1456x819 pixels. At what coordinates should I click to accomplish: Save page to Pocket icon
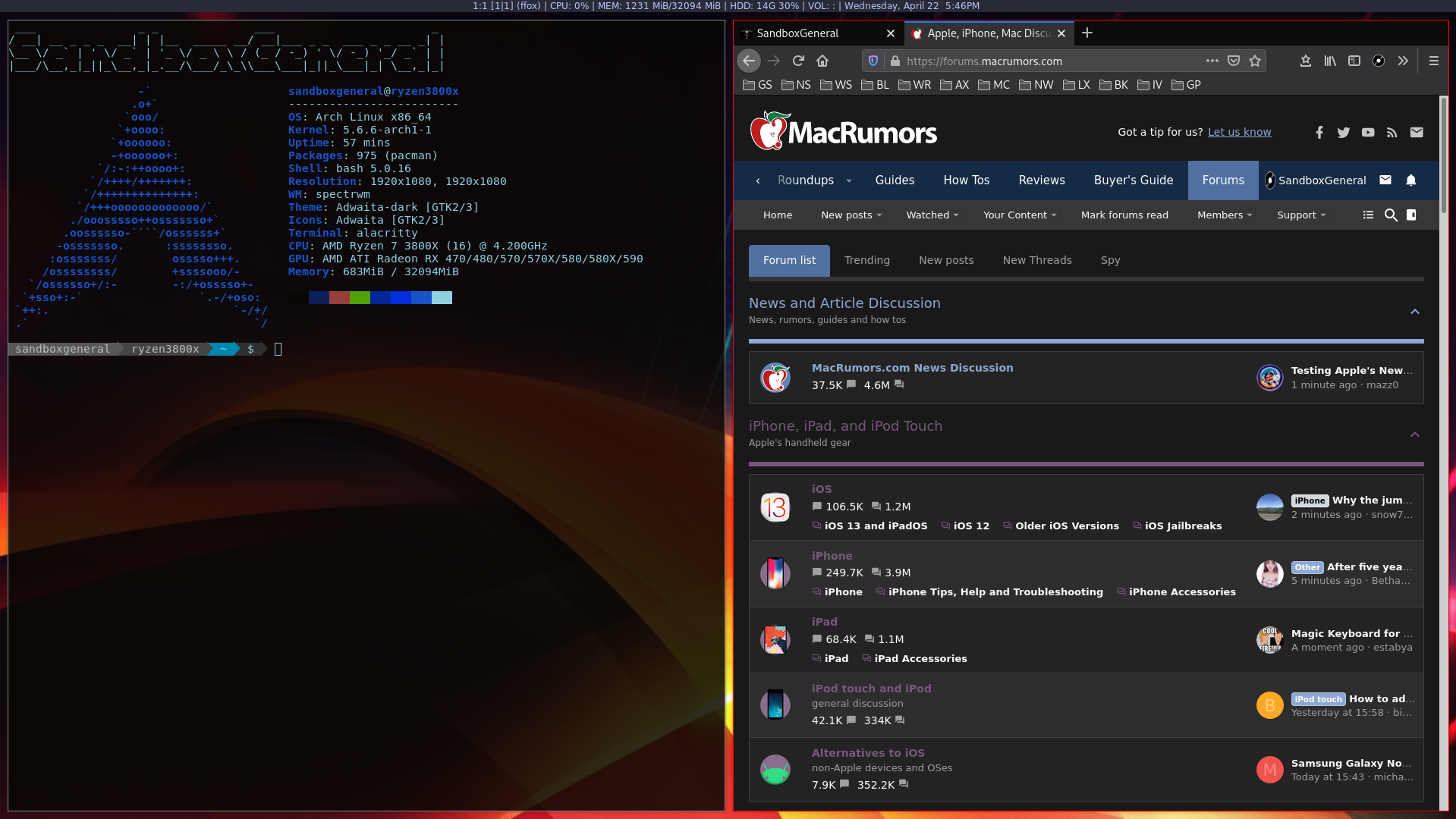(x=1234, y=61)
